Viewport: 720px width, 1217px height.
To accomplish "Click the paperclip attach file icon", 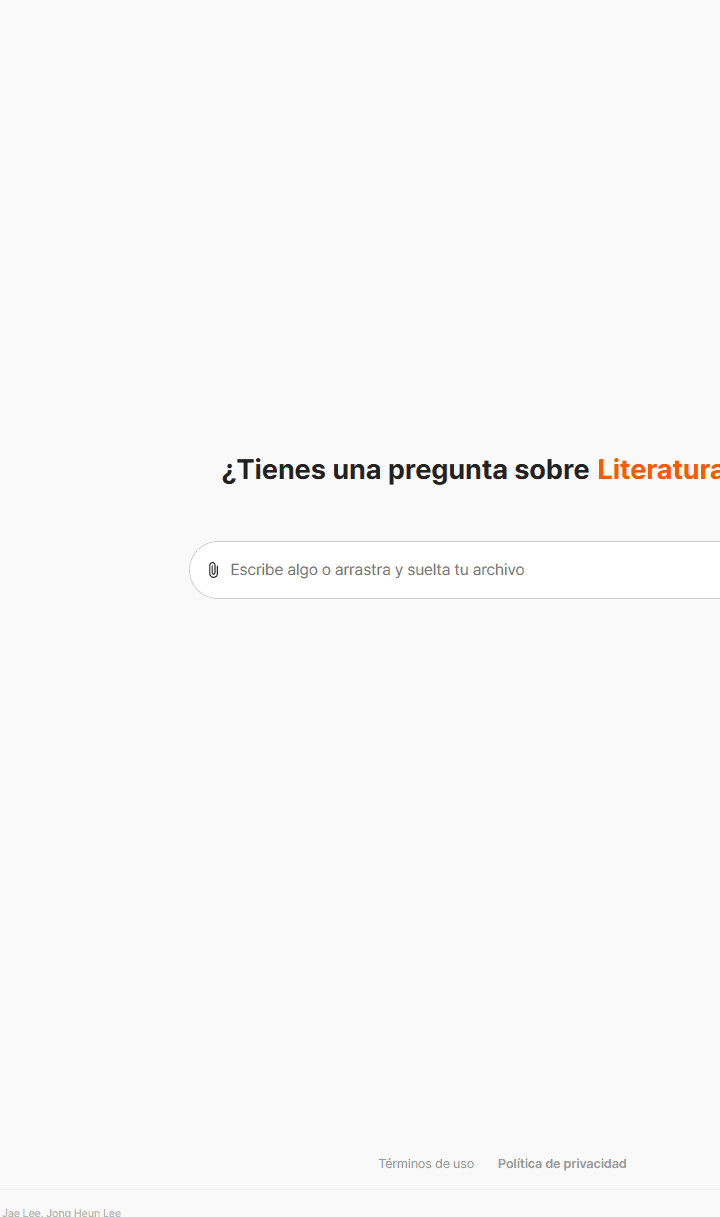I will point(213,570).
